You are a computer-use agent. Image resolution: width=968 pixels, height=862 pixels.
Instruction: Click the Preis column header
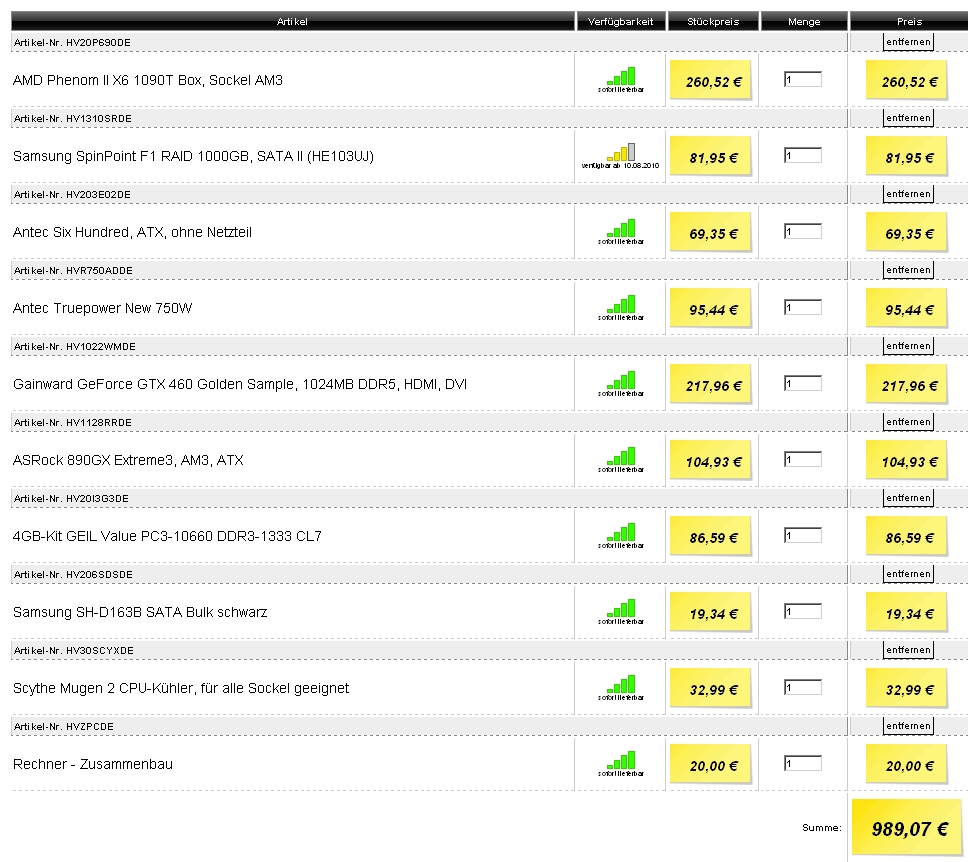tap(909, 21)
